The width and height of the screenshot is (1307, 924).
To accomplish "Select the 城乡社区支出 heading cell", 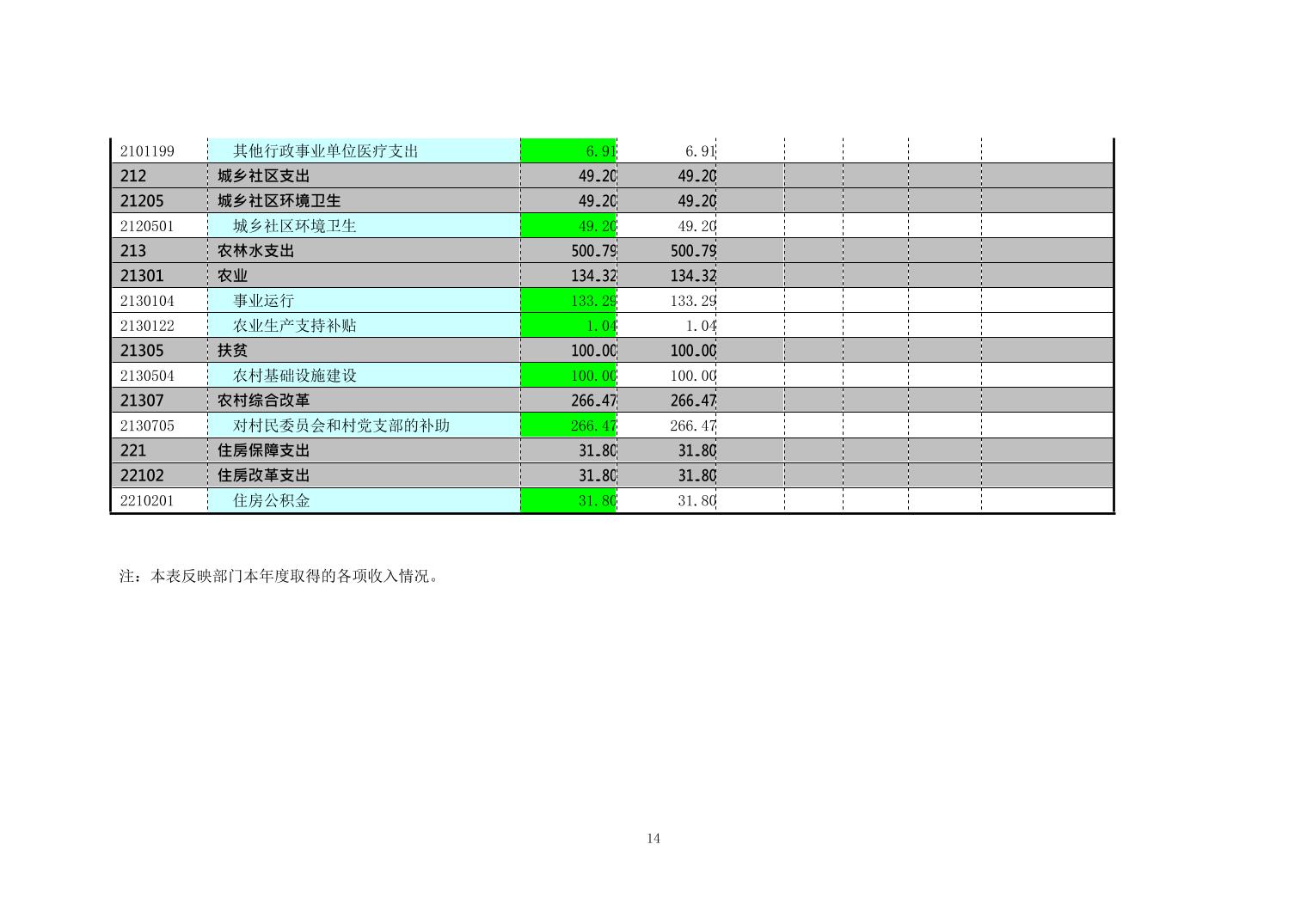I will coord(364,175).
